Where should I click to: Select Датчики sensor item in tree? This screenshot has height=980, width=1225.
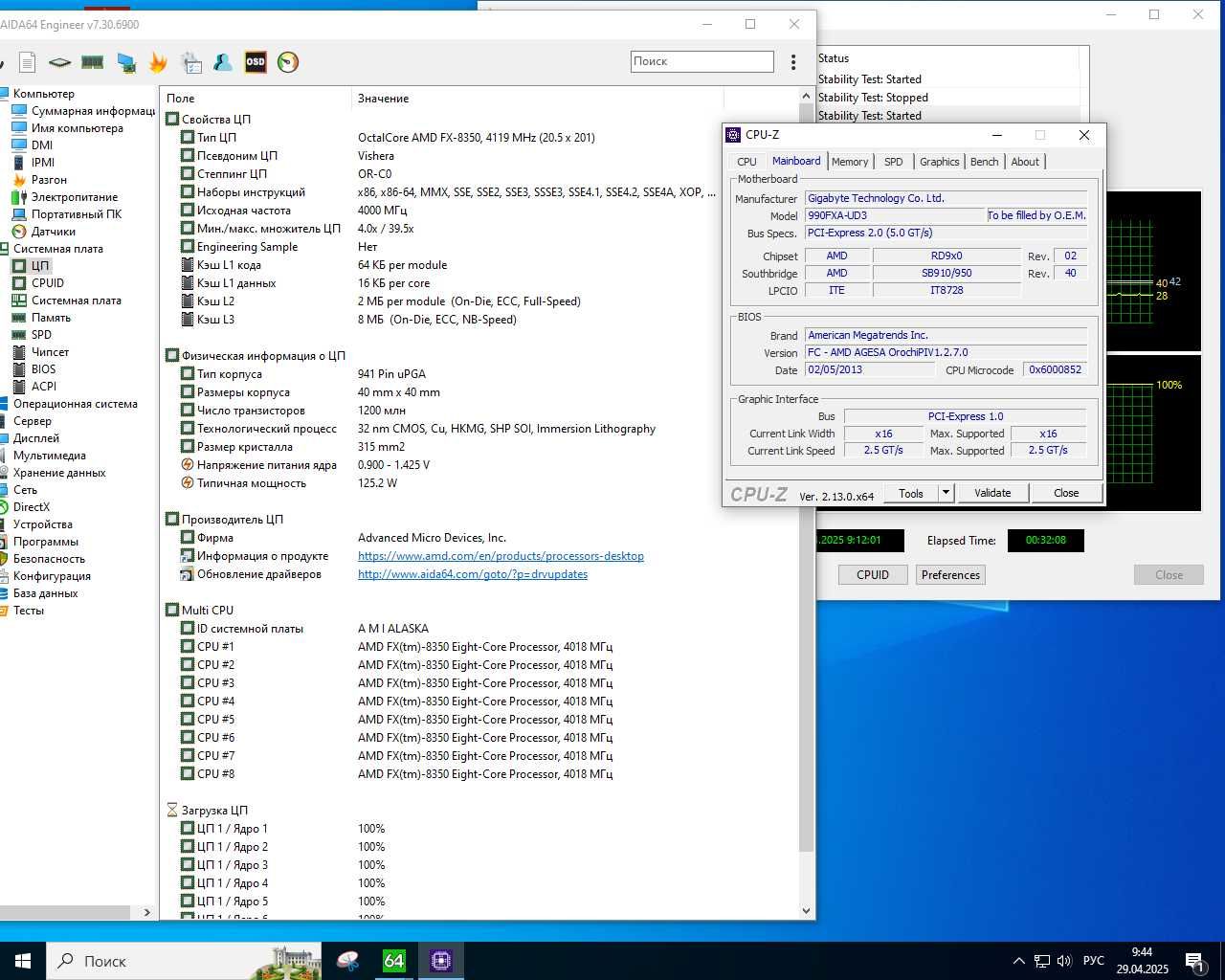(x=54, y=232)
